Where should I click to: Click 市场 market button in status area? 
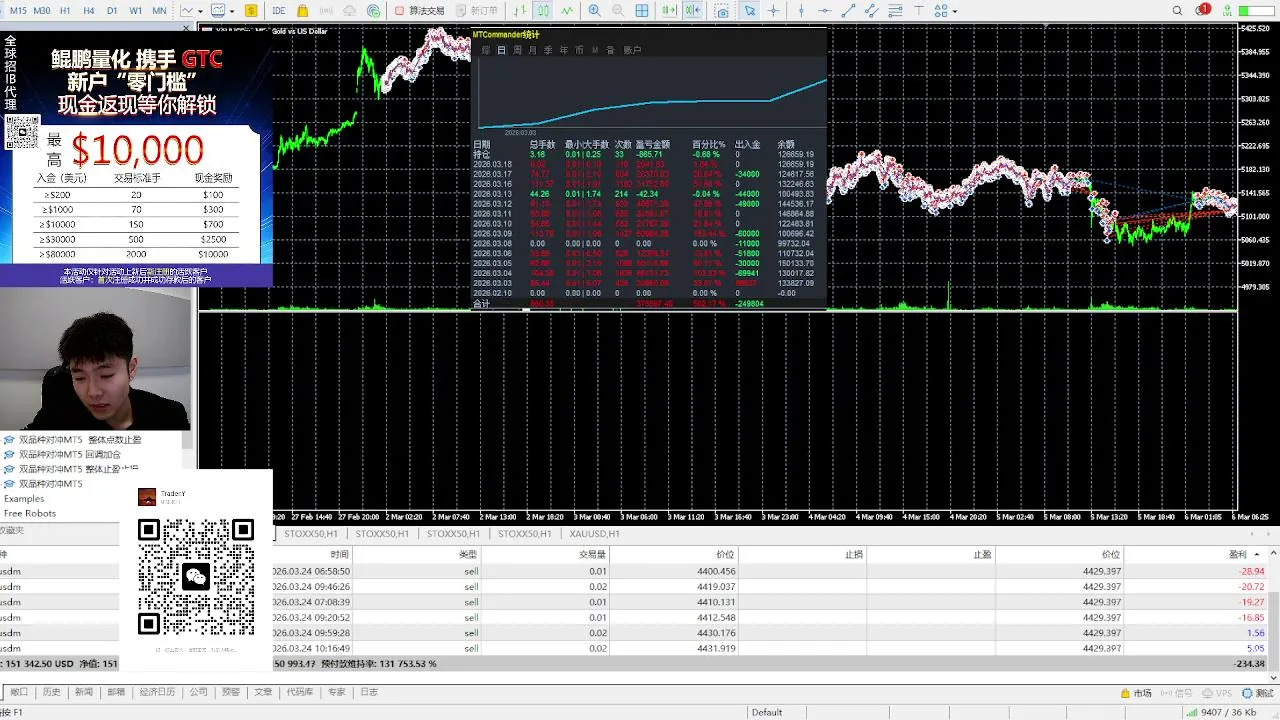coord(1137,692)
